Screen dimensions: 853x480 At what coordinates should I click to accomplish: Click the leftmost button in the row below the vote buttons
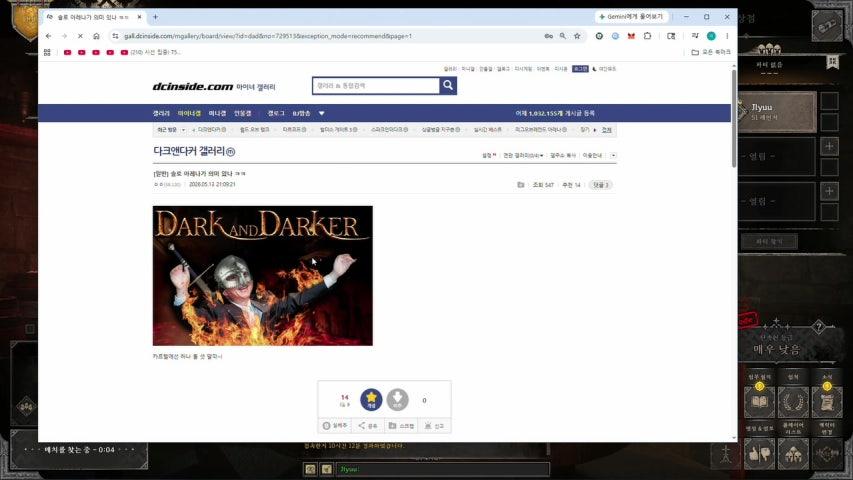[x=335, y=426]
